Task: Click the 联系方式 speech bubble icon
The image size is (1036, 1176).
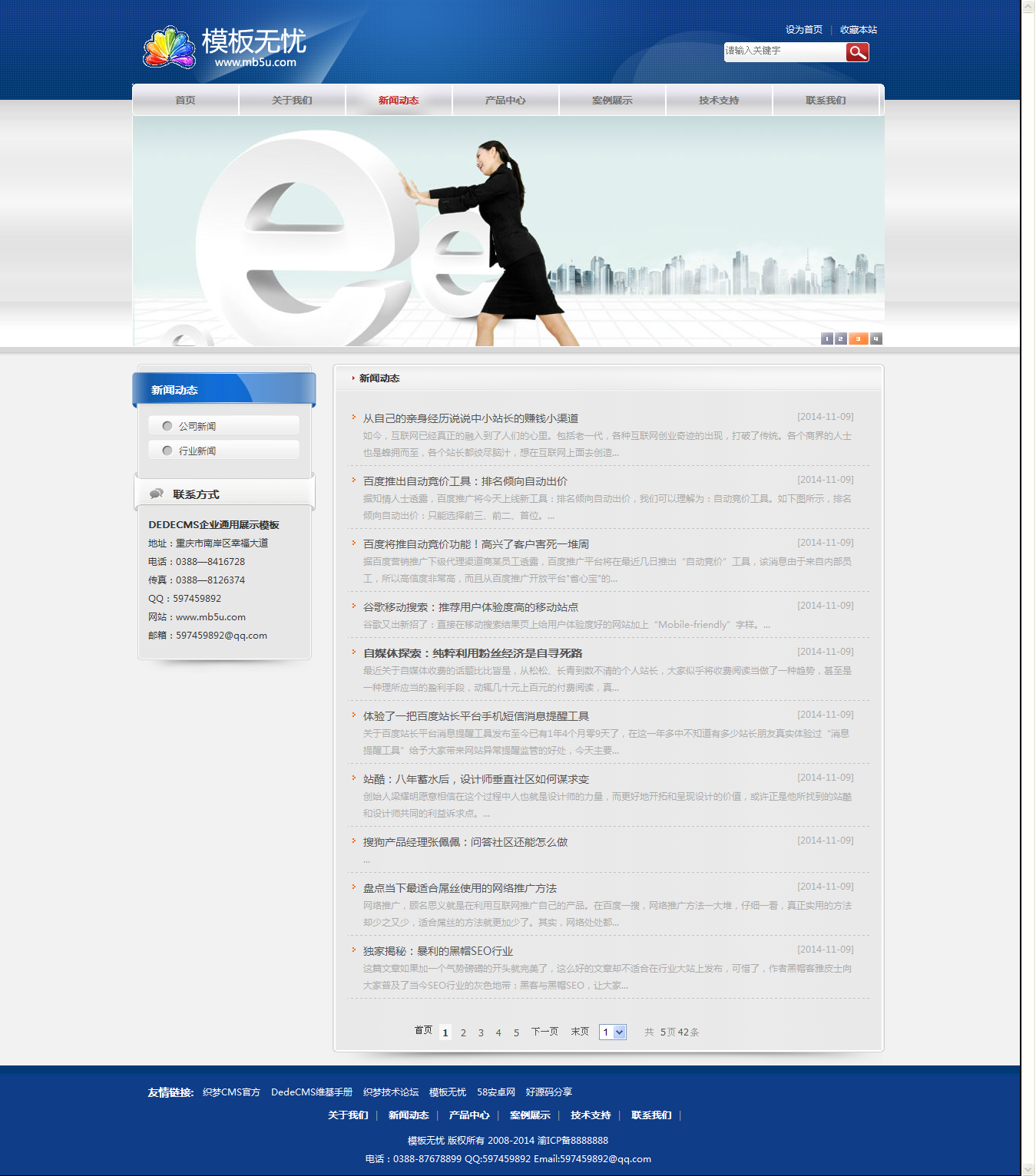Action: pyautogui.click(x=157, y=494)
